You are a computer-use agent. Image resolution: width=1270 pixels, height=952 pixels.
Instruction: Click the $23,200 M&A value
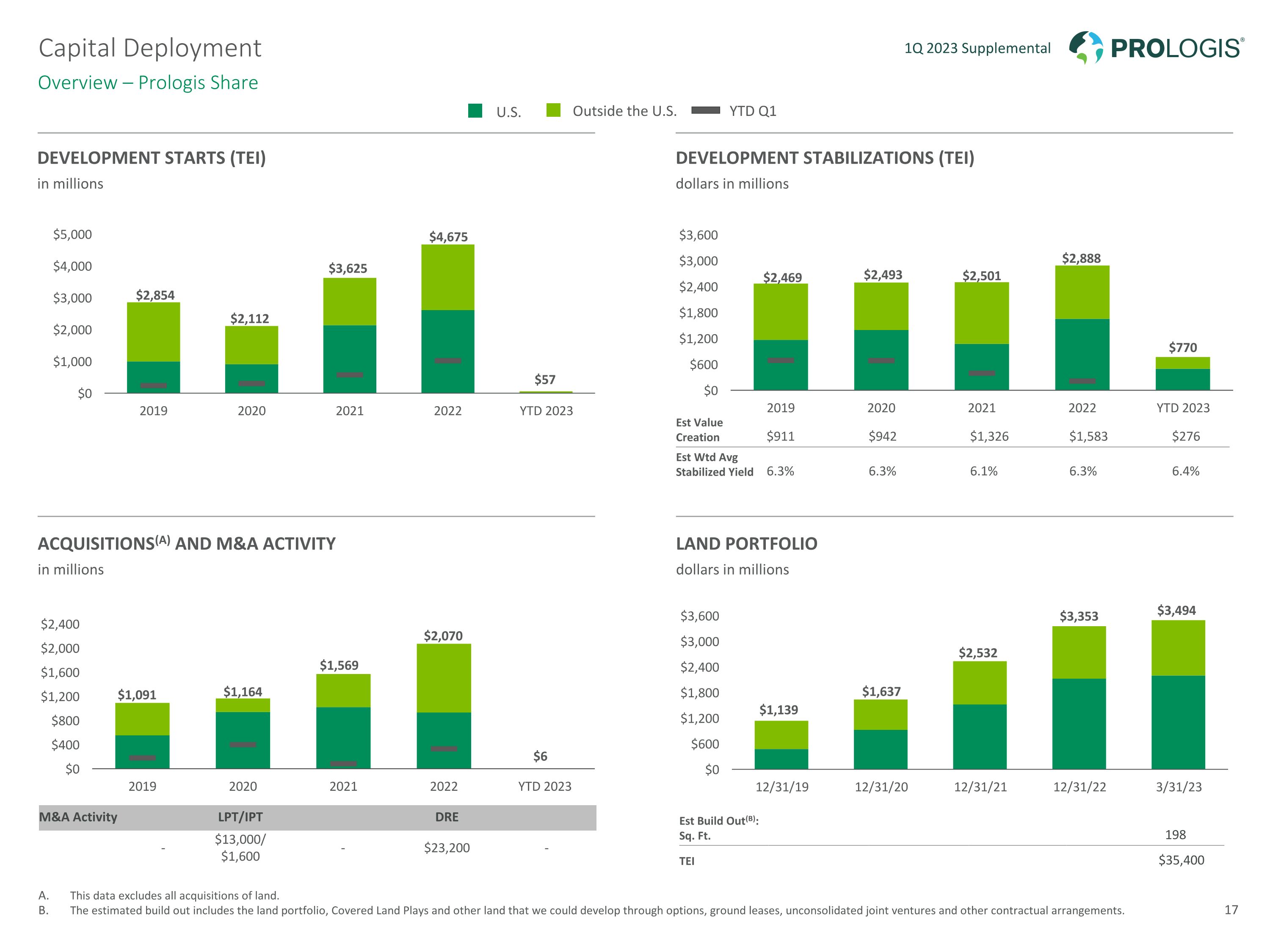click(x=447, y=847)
